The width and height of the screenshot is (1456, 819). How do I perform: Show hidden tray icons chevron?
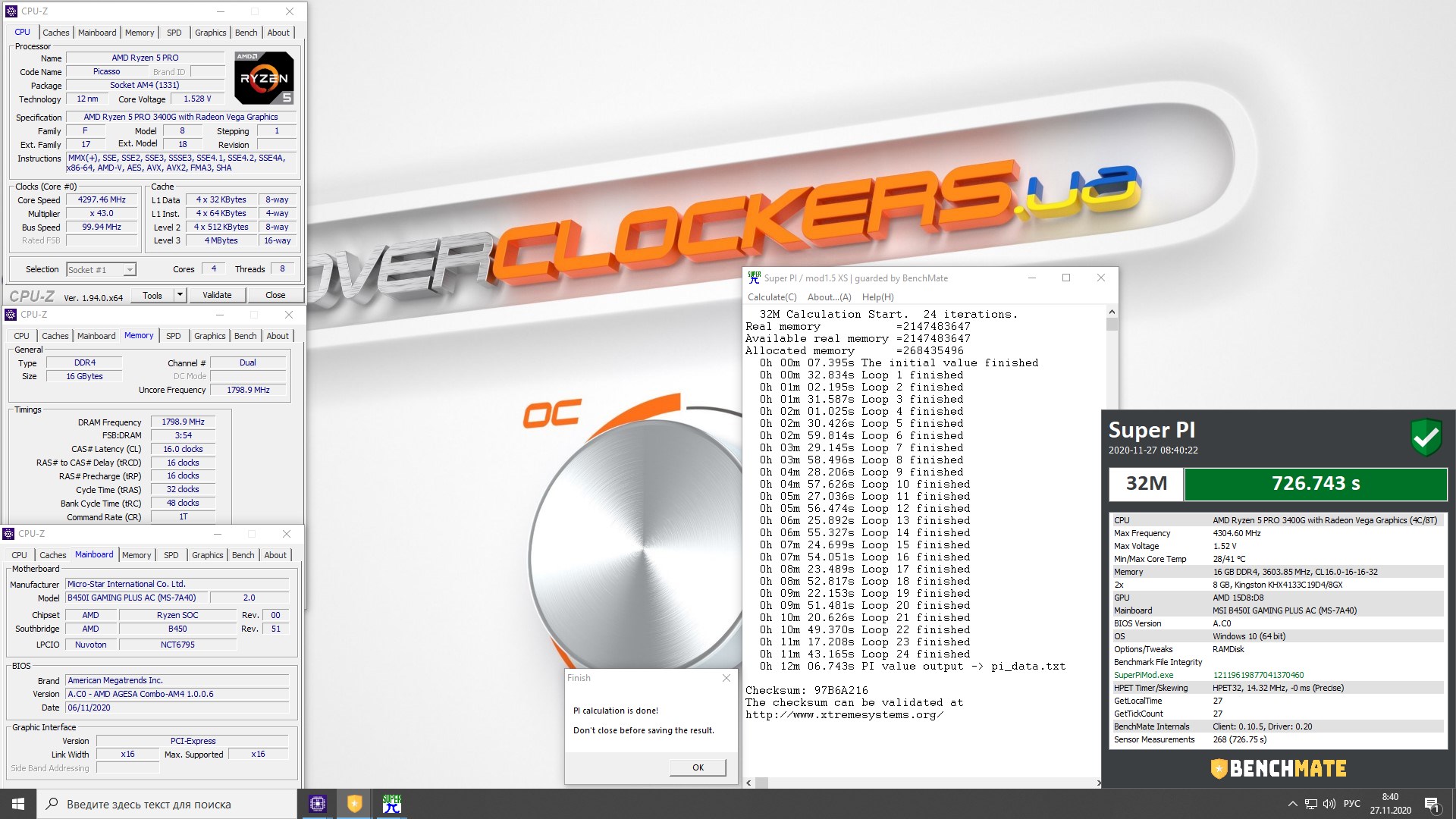(1292, 804)
